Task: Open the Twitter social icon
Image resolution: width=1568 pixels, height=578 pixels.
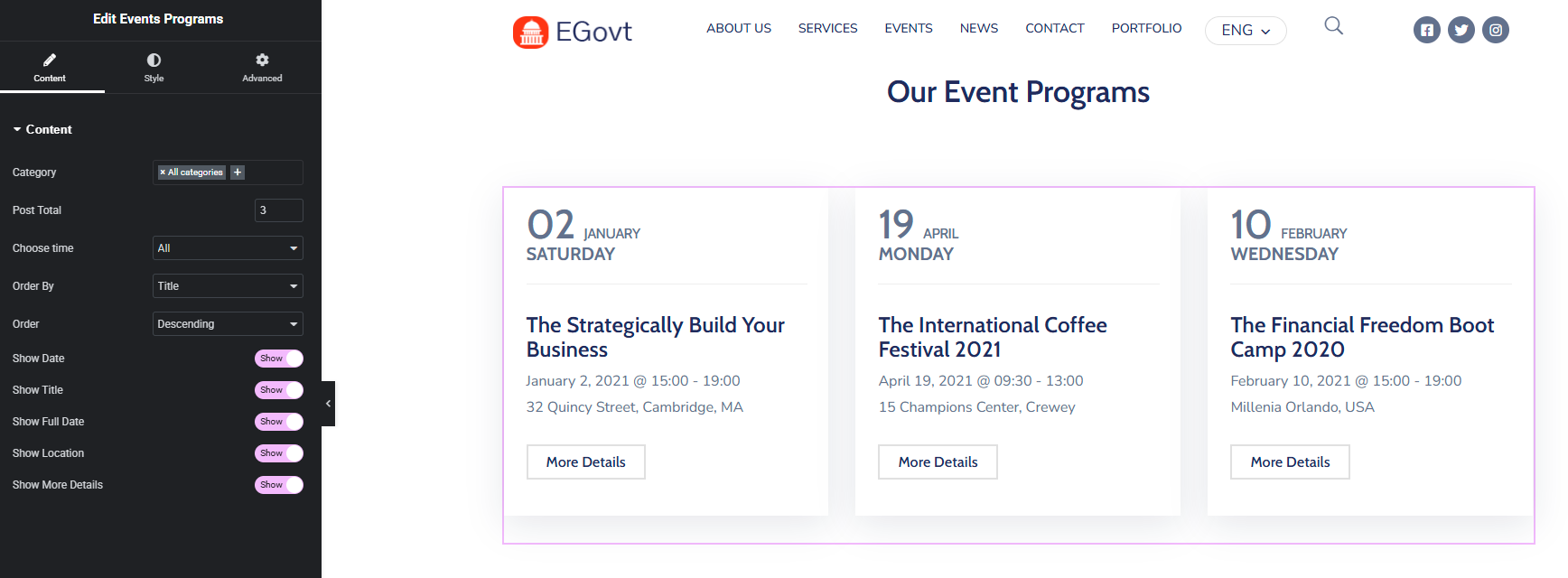Action: click(1461, 30)
